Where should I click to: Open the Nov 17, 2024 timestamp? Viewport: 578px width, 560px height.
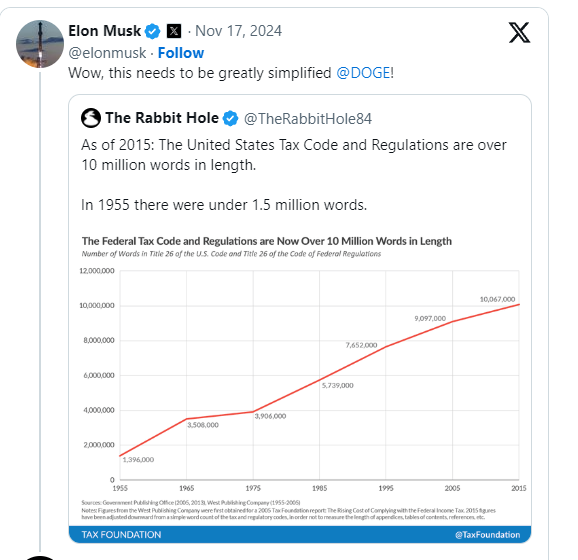[x=238, y=31]
